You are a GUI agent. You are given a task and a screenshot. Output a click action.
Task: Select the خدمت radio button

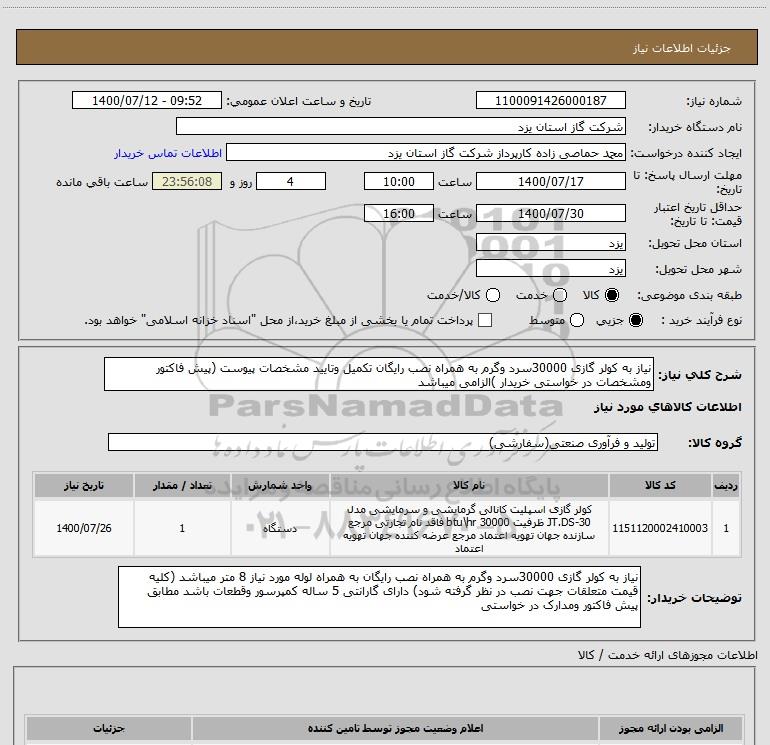coord(560,295)
